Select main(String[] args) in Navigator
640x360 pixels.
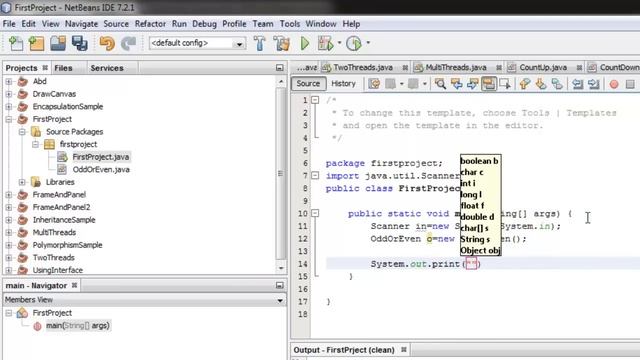click(x=78, y=326)
